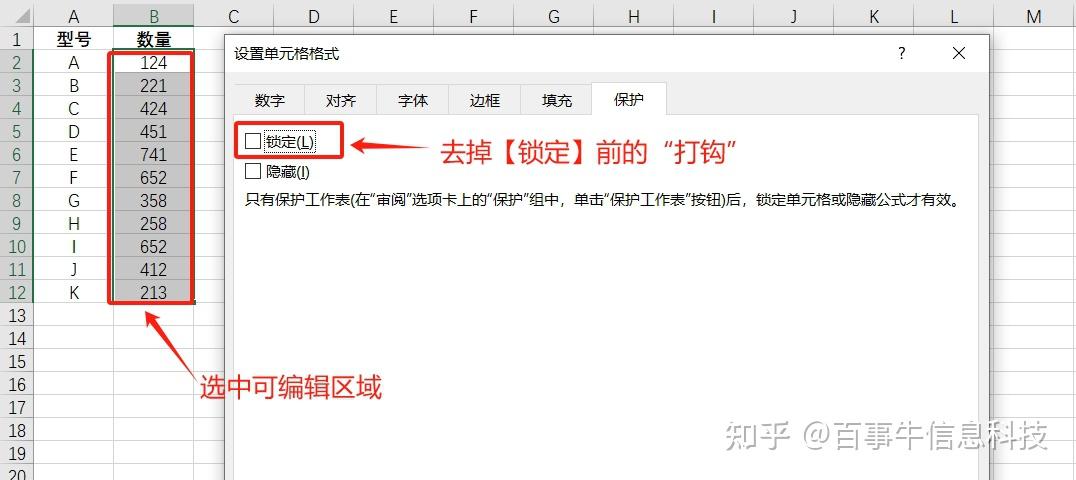This screenshot has height=480, width=1076.
Task: Open the 字体 tab
Action: click(x=413, y=100)
